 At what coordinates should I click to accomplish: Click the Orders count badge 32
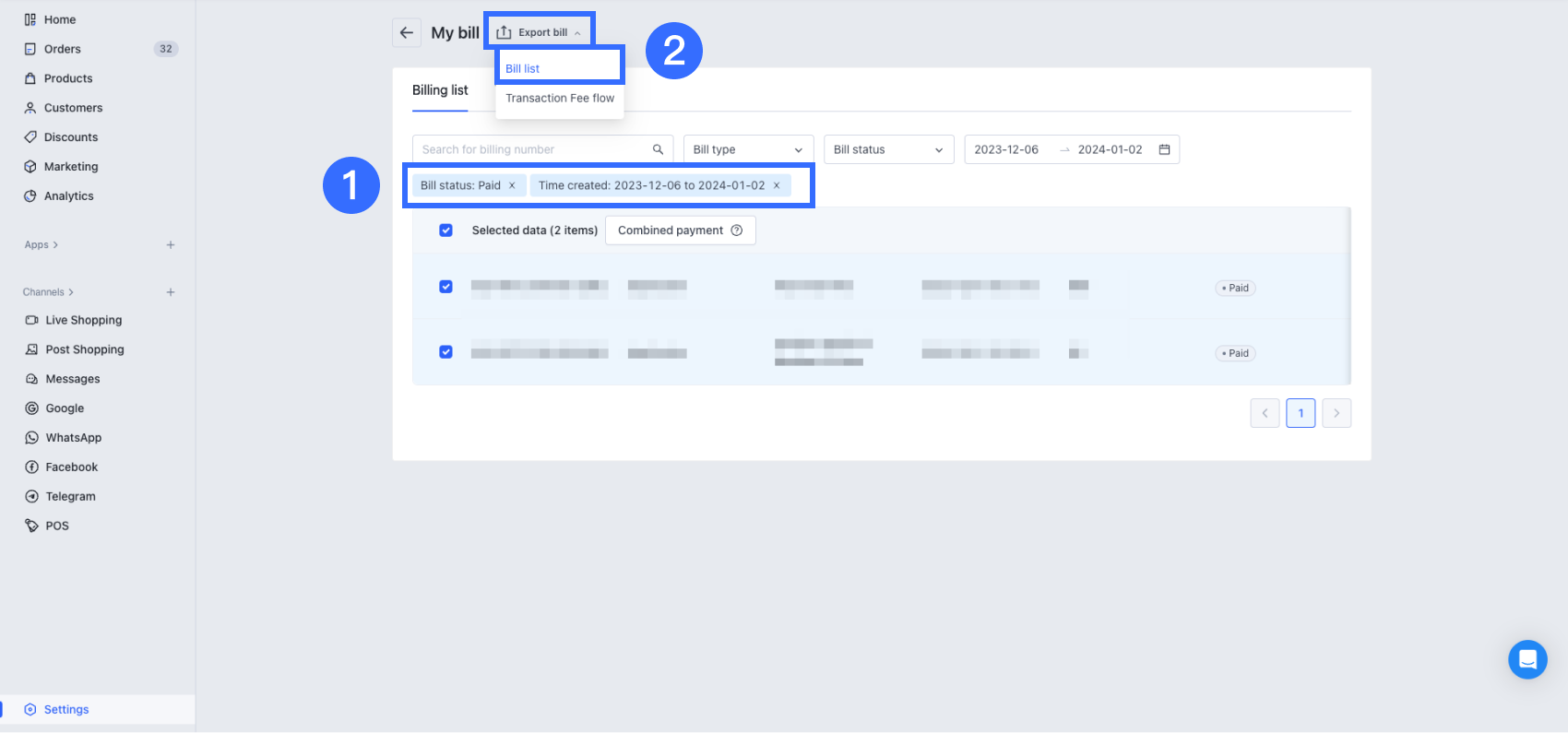point(166,49)
